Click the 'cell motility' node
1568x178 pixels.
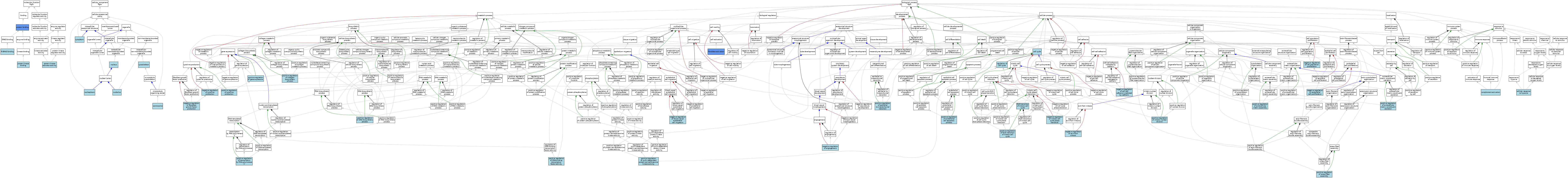[715, 27]
